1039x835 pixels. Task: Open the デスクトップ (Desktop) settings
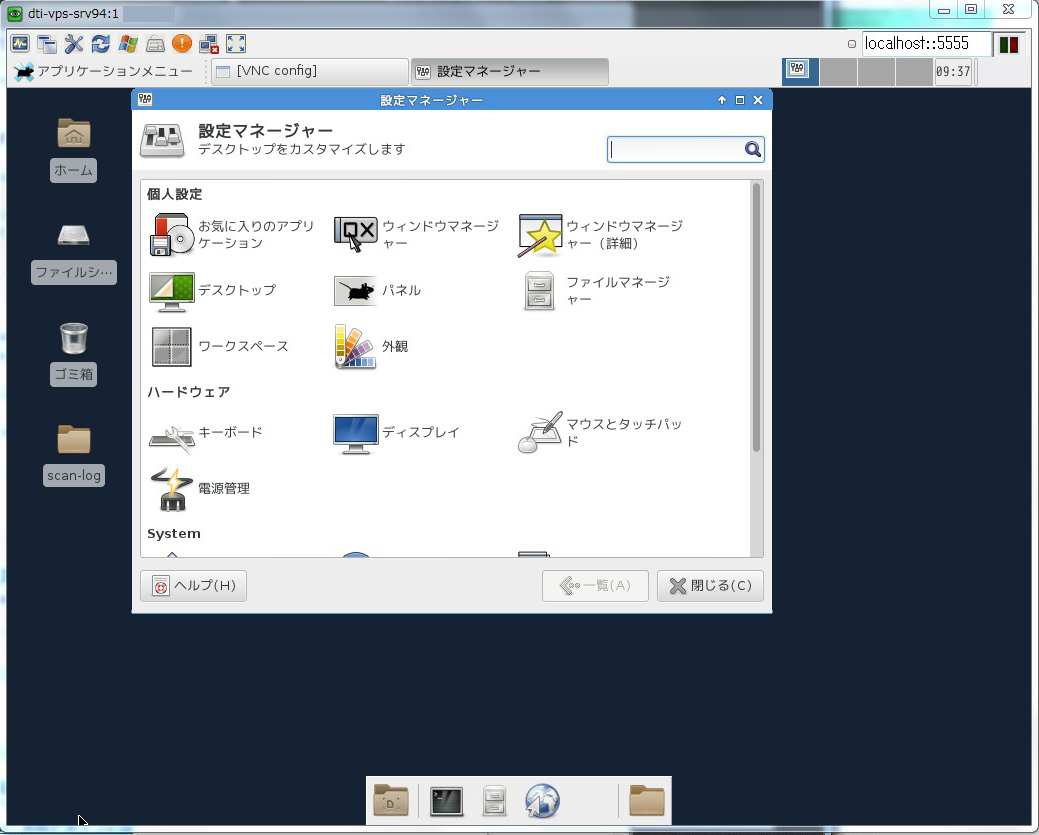pos(172,291)
